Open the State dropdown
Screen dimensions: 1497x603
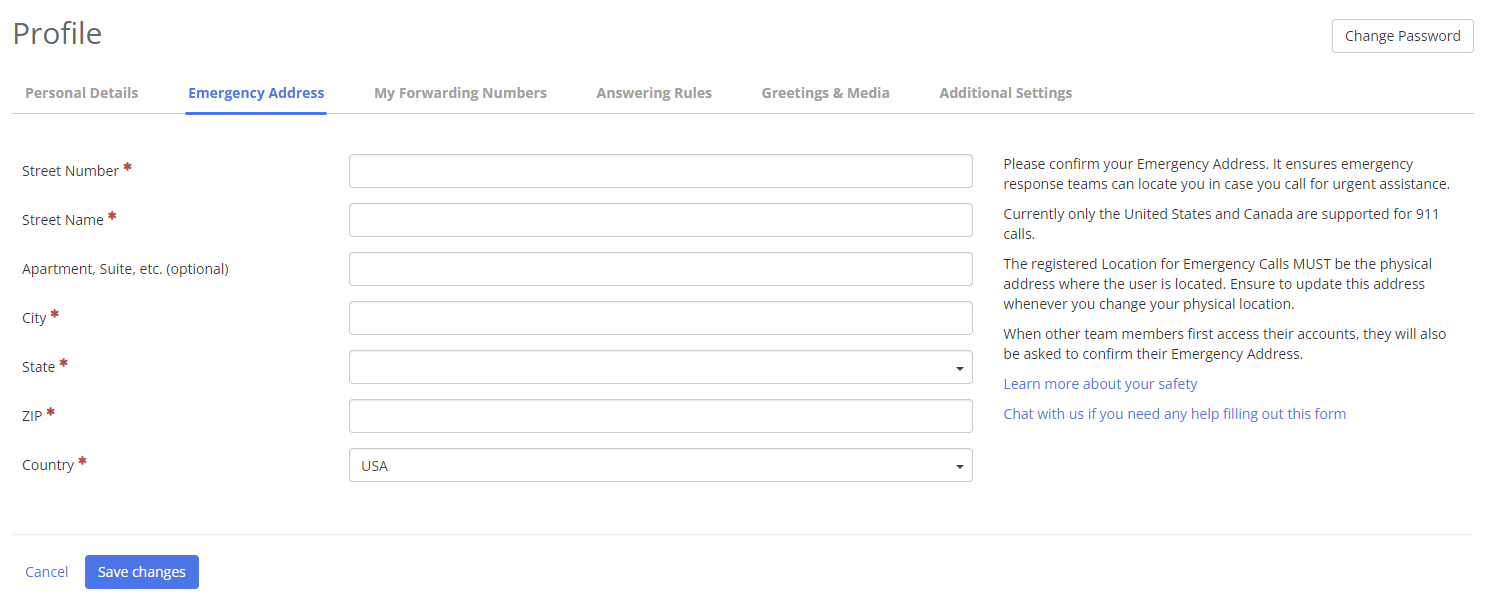660,367
